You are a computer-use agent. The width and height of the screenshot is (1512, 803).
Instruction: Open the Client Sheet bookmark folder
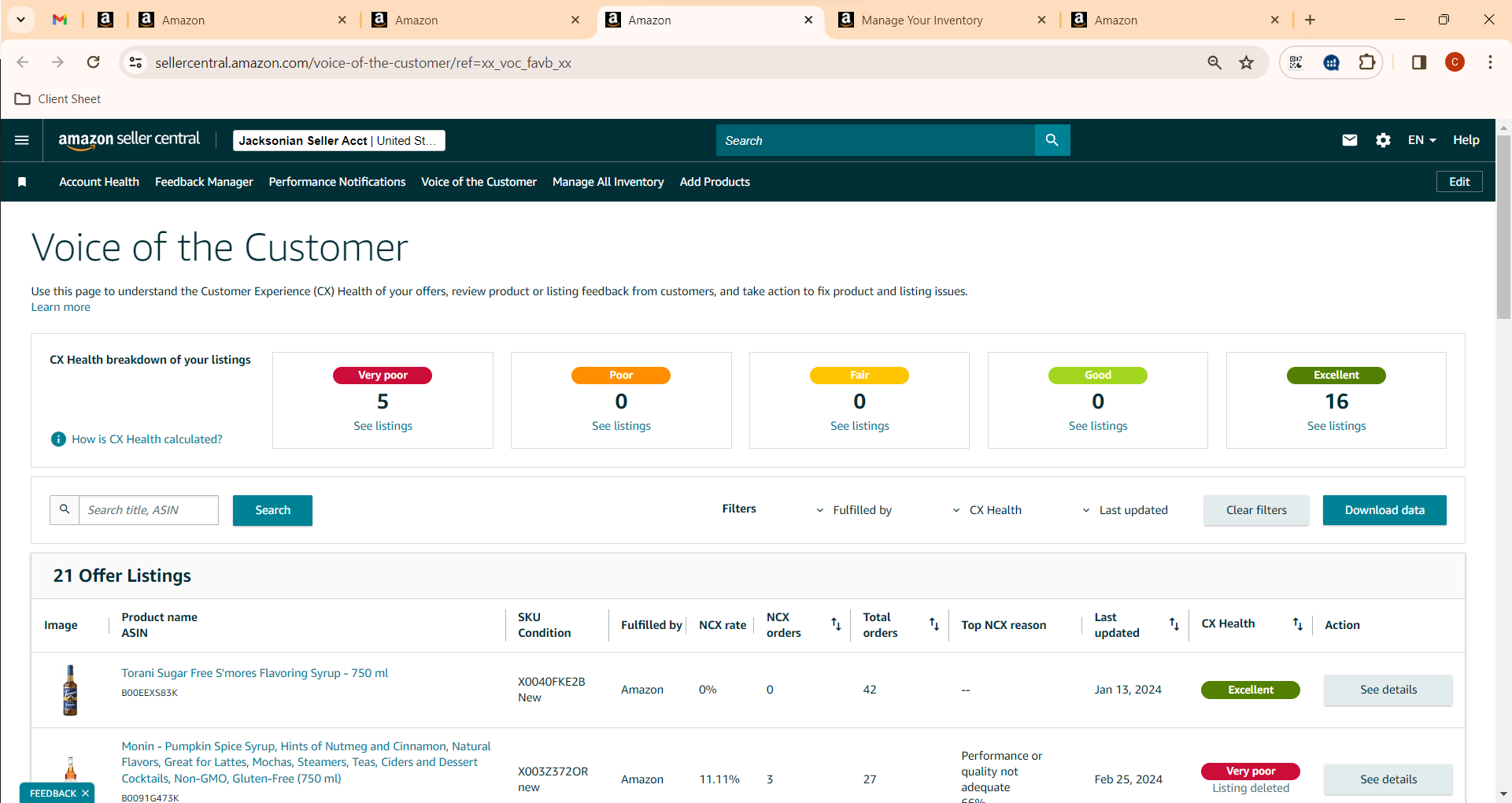58,99
